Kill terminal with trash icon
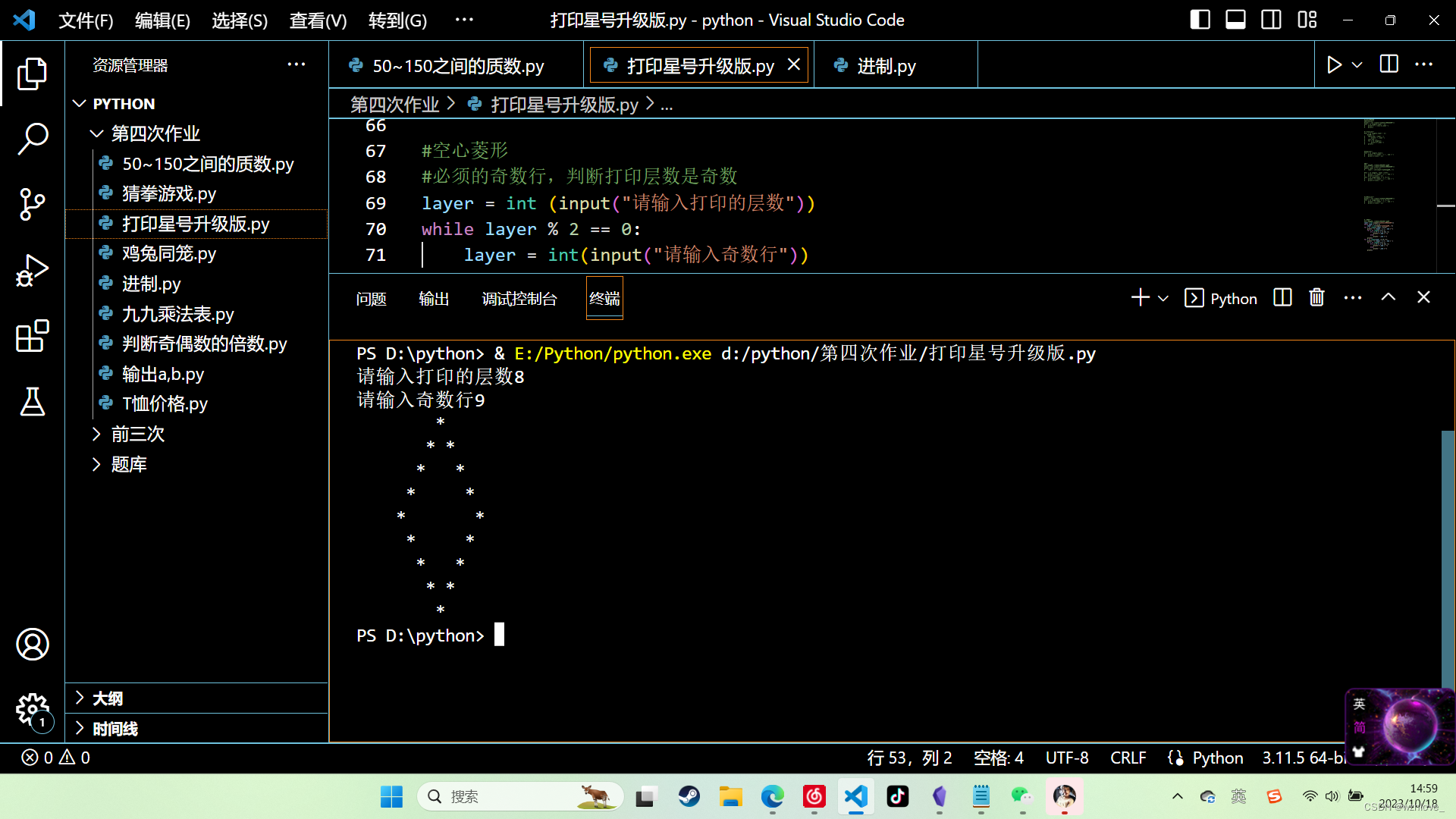1456x819 pixels. pos(1317,298)
